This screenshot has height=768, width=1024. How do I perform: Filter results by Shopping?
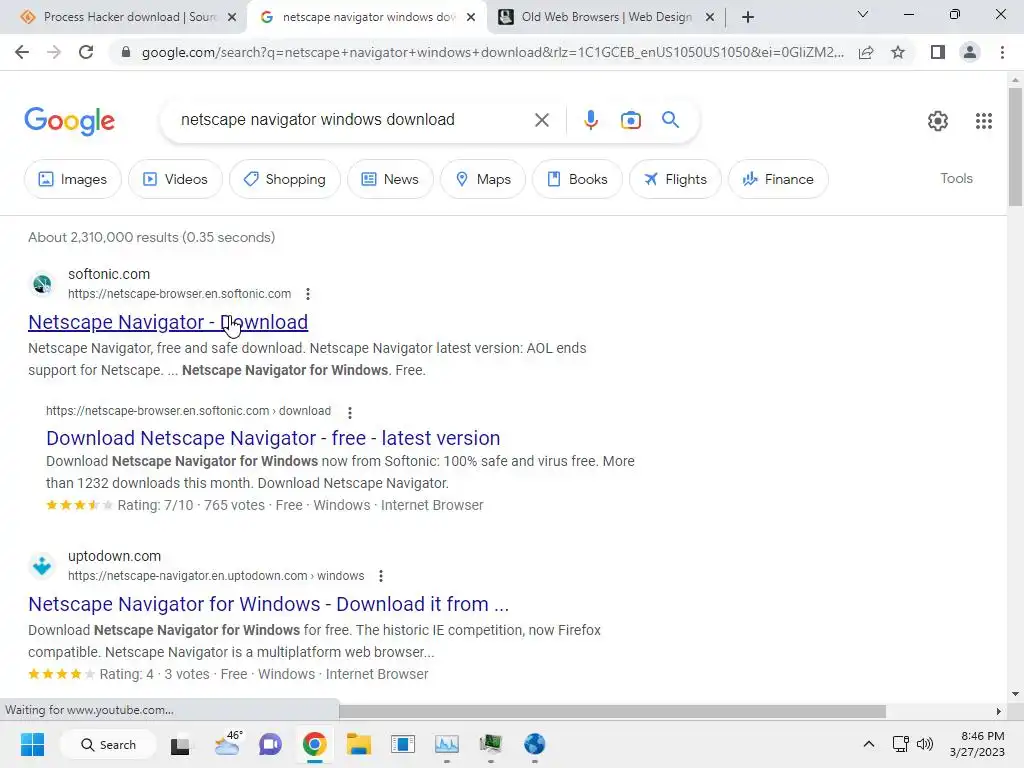[x=285, y=179]
